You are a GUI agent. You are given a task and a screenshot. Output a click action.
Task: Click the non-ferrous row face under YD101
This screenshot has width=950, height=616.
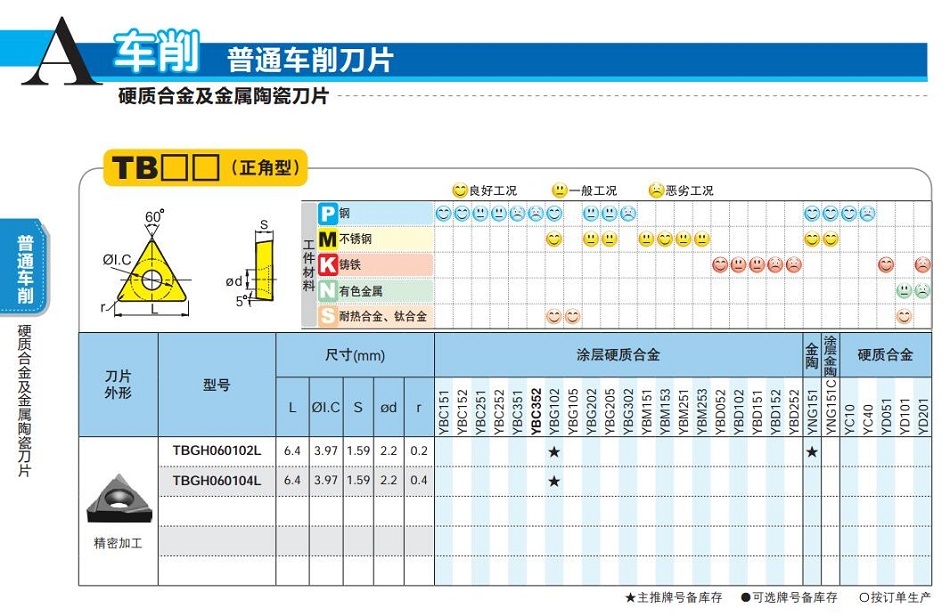[904, 291]
